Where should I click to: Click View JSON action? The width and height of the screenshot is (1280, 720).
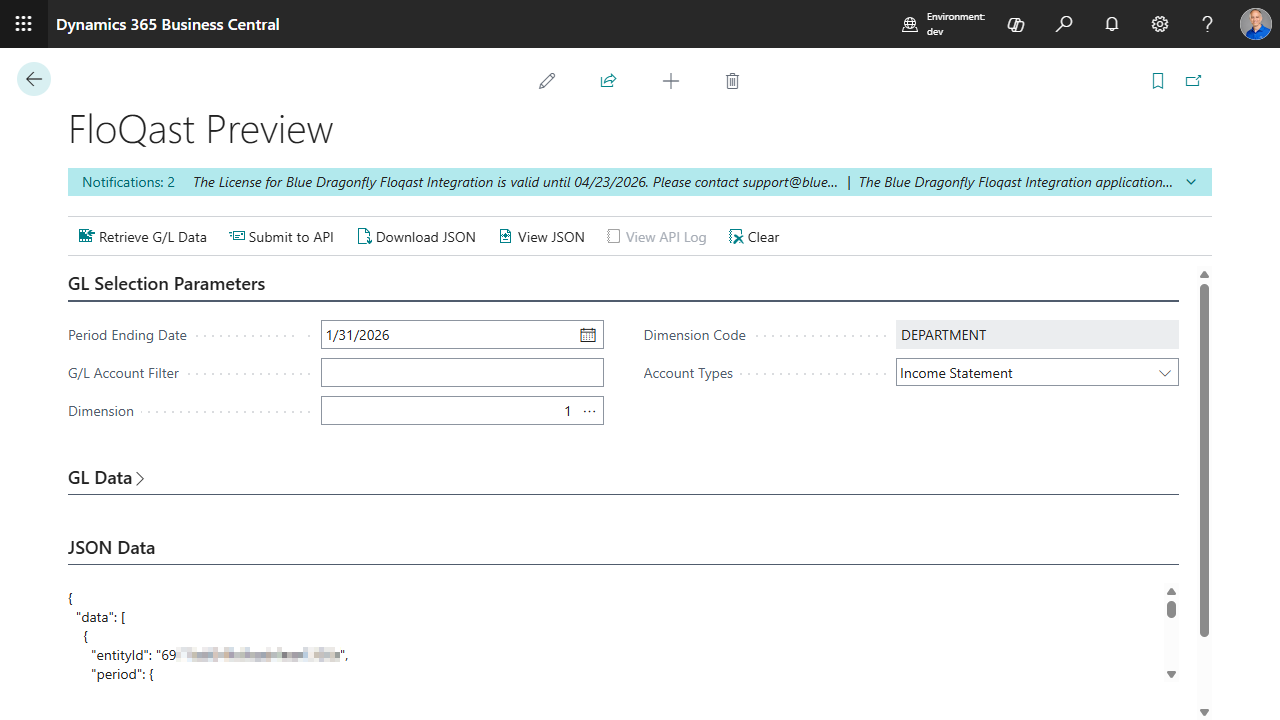(x=541, y=237)
